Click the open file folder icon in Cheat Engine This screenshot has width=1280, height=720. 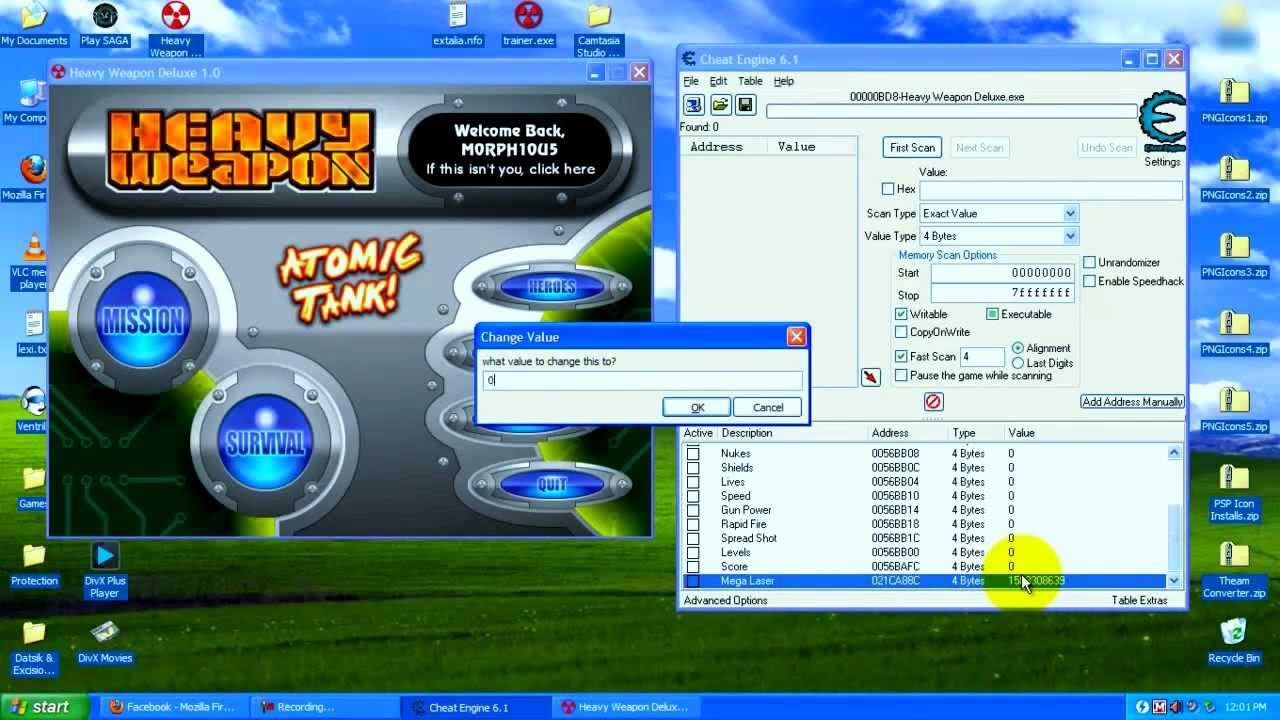(720, 105)
